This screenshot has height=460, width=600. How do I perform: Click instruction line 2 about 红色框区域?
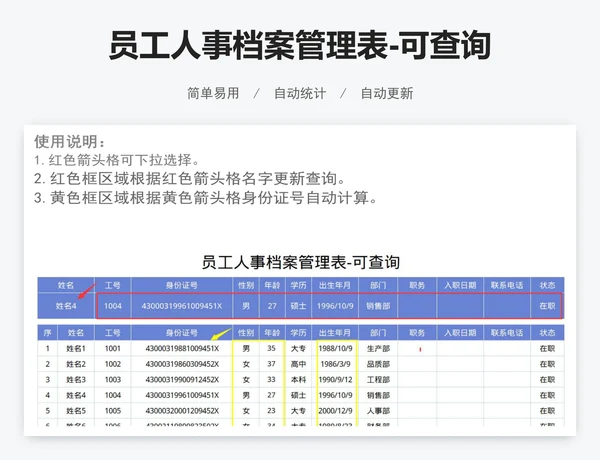tap(190, 179)
